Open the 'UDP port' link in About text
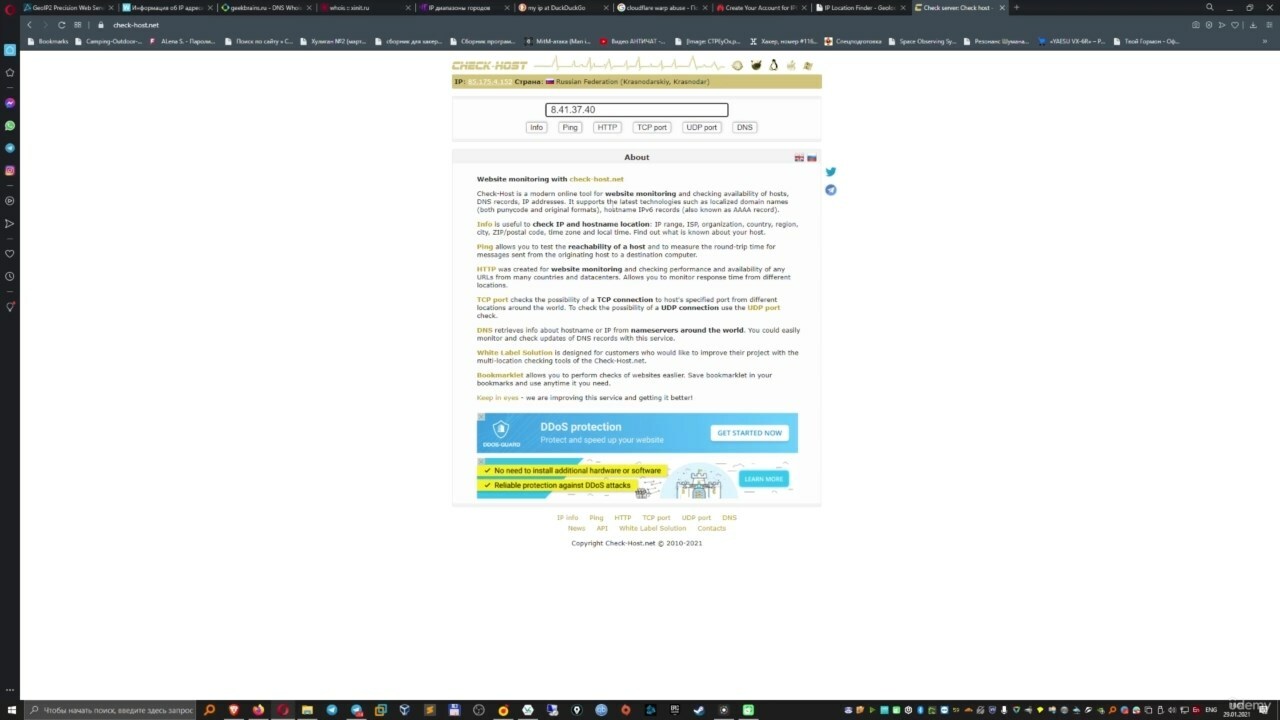 click(x=764, y=307)
